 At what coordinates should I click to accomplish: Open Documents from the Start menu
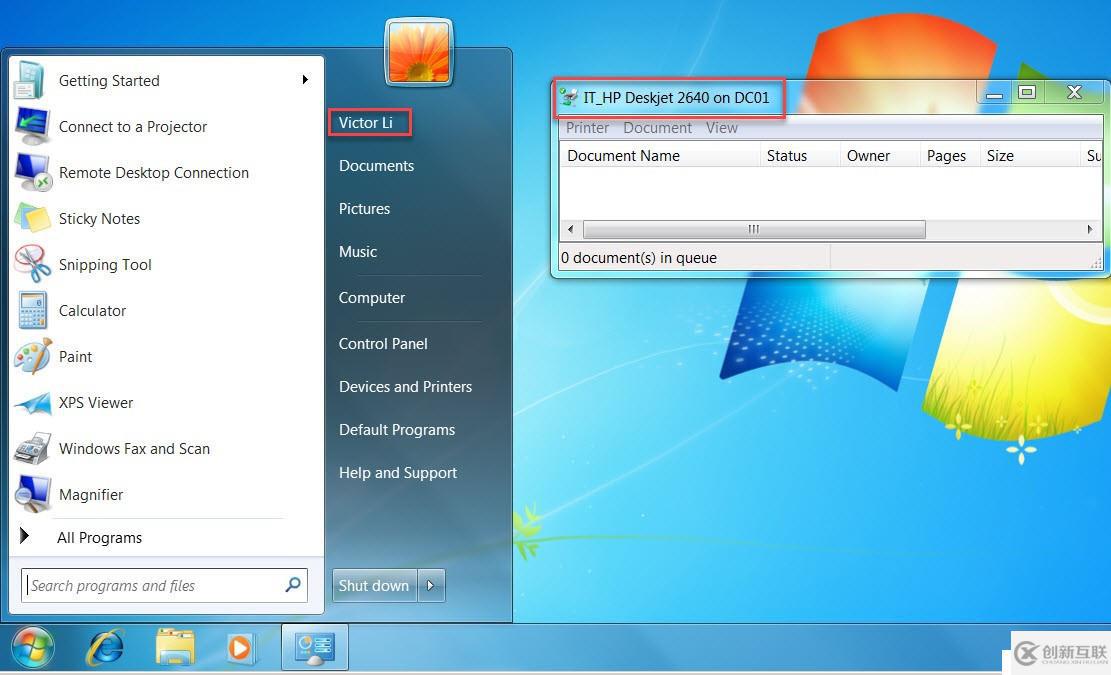376,166
